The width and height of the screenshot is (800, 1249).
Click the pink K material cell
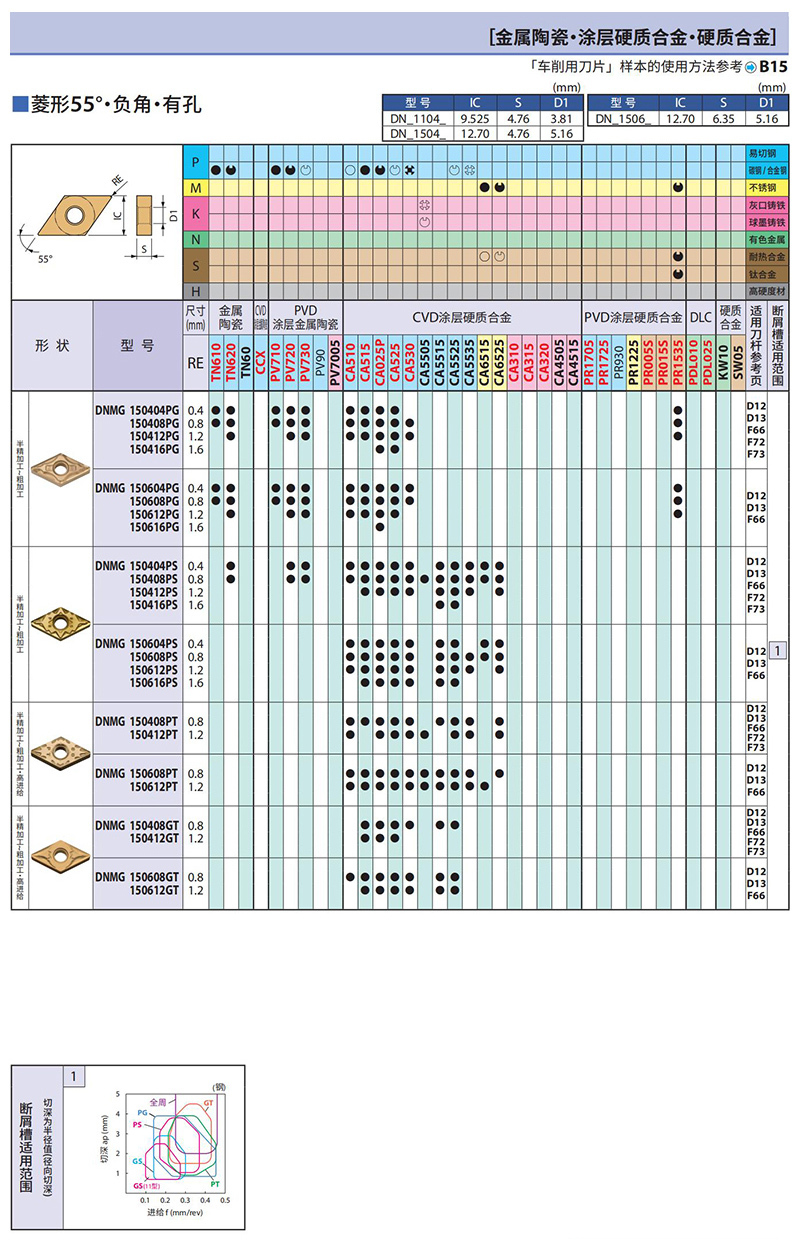coord(196,214)
